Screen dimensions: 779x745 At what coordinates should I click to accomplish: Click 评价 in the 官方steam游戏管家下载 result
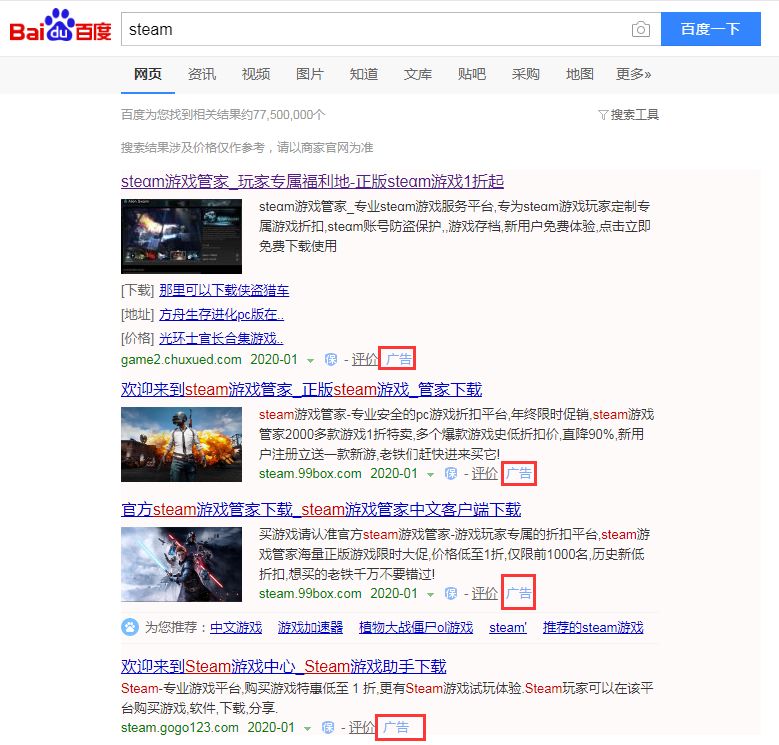[x=484, y=594]
